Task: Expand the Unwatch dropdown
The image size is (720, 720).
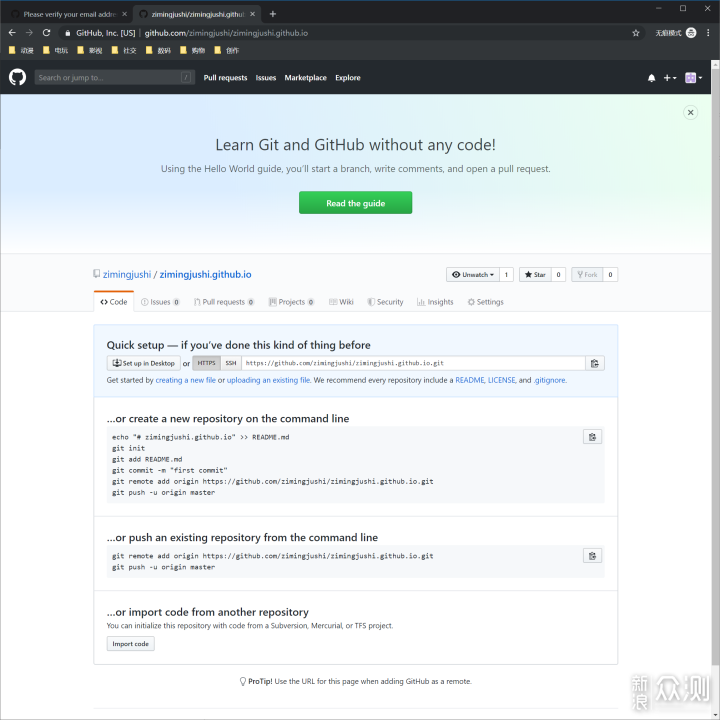Action: [473, 274]
